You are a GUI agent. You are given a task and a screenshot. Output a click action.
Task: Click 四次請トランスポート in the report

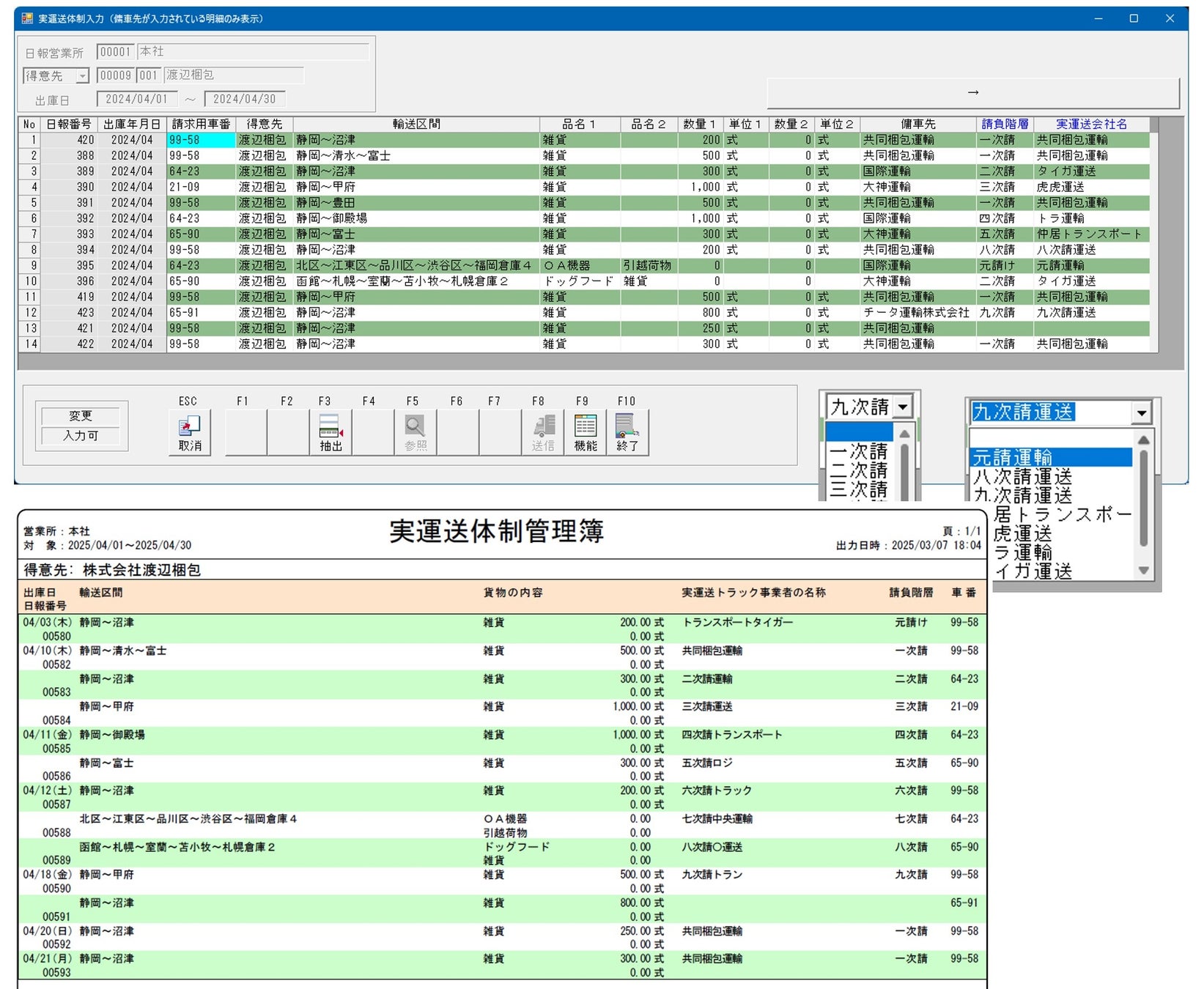[x=732, y=734]
